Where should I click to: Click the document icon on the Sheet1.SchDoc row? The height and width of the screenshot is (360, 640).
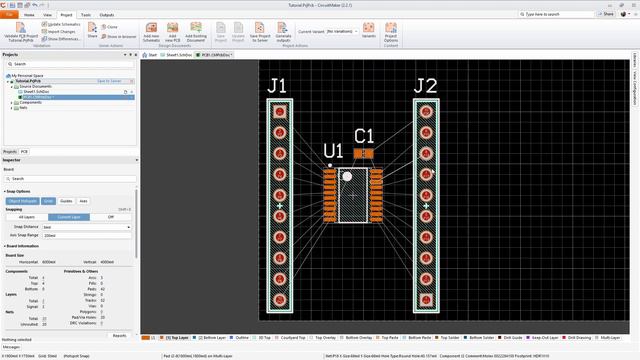point(126,92)
